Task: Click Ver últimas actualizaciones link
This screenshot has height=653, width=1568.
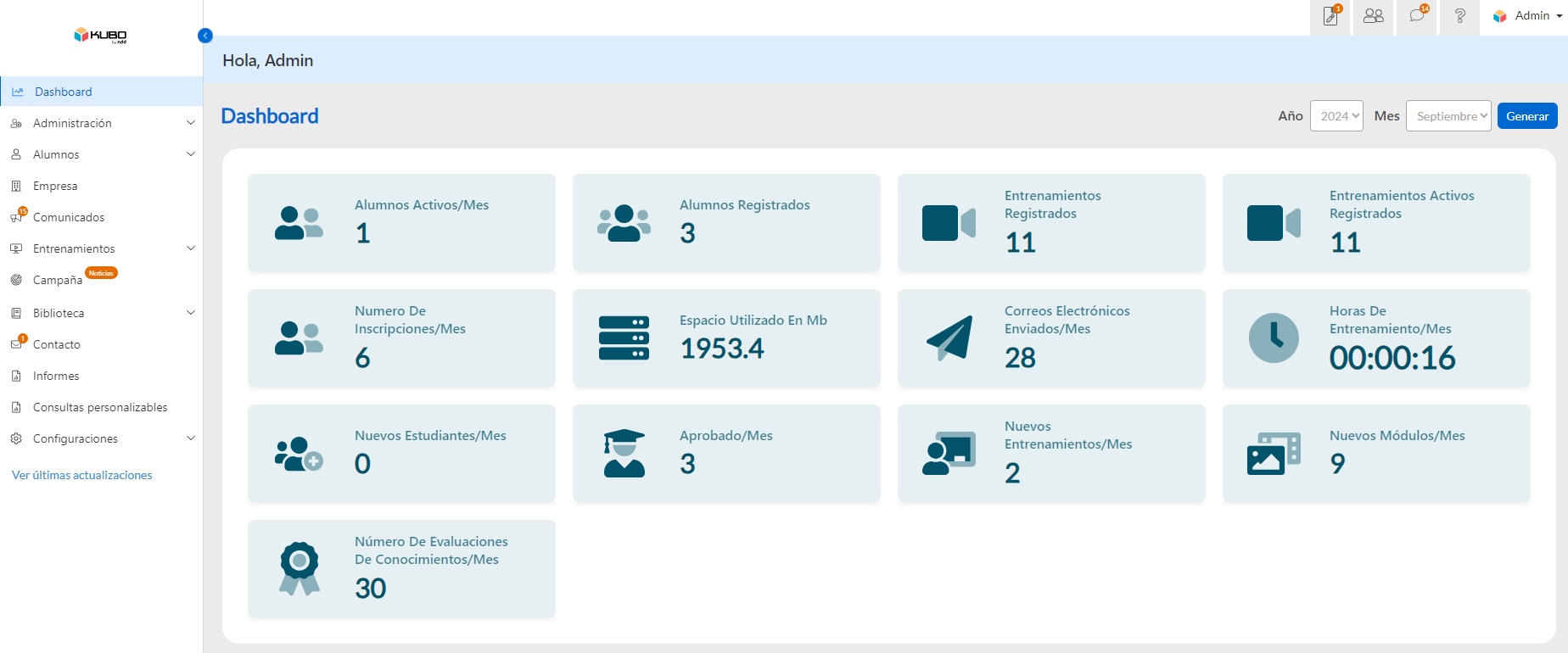Action: click(x=82, y=475)
